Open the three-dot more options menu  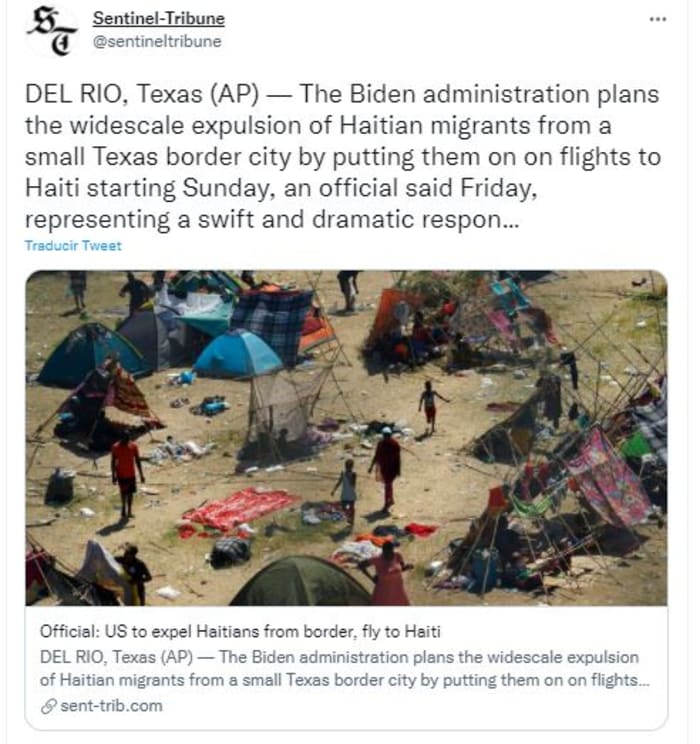(657, 19)
